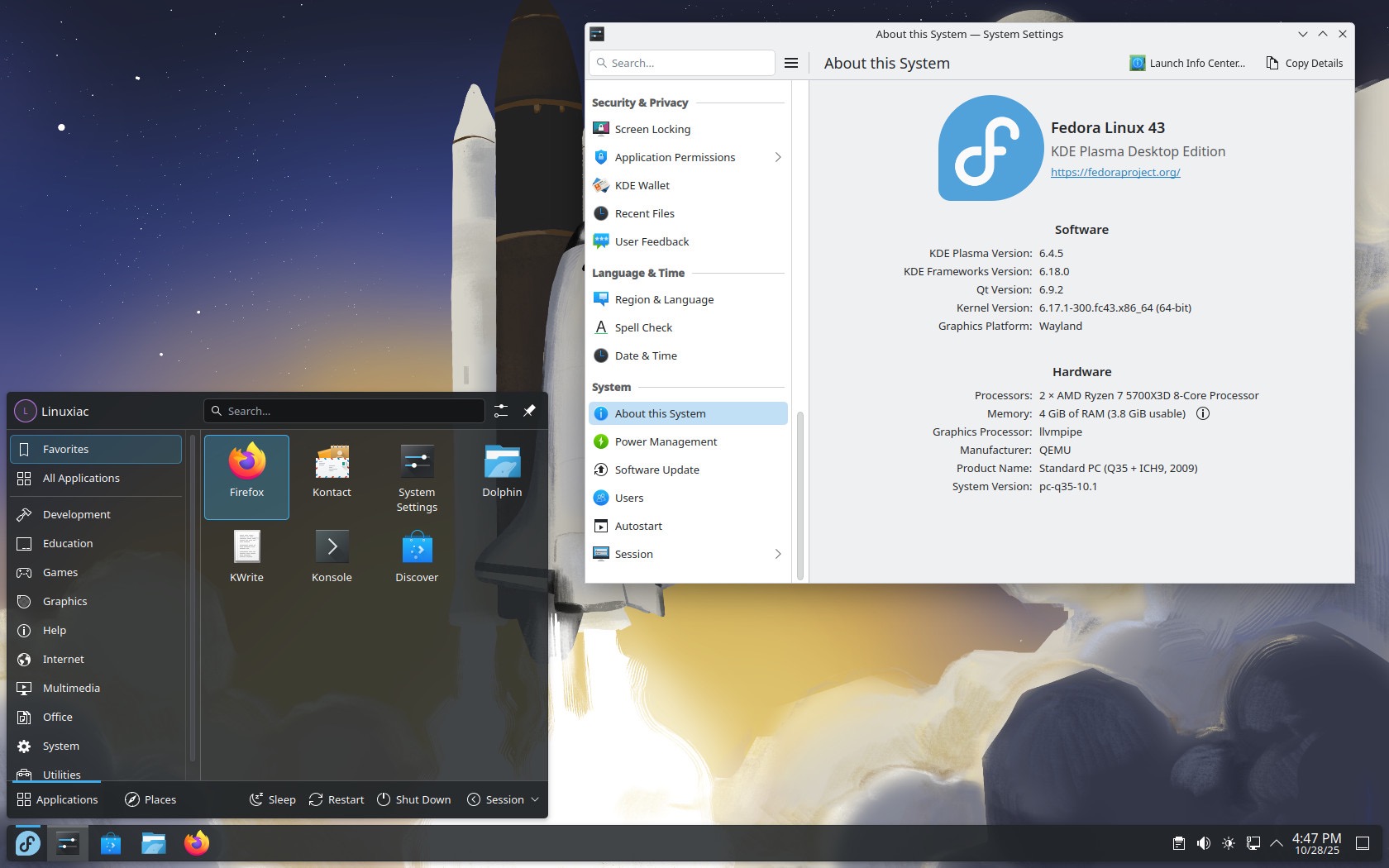The image size is (1389, 868).
Task: Open the brightness control from the tray
Action: [x=1229, y=843]
